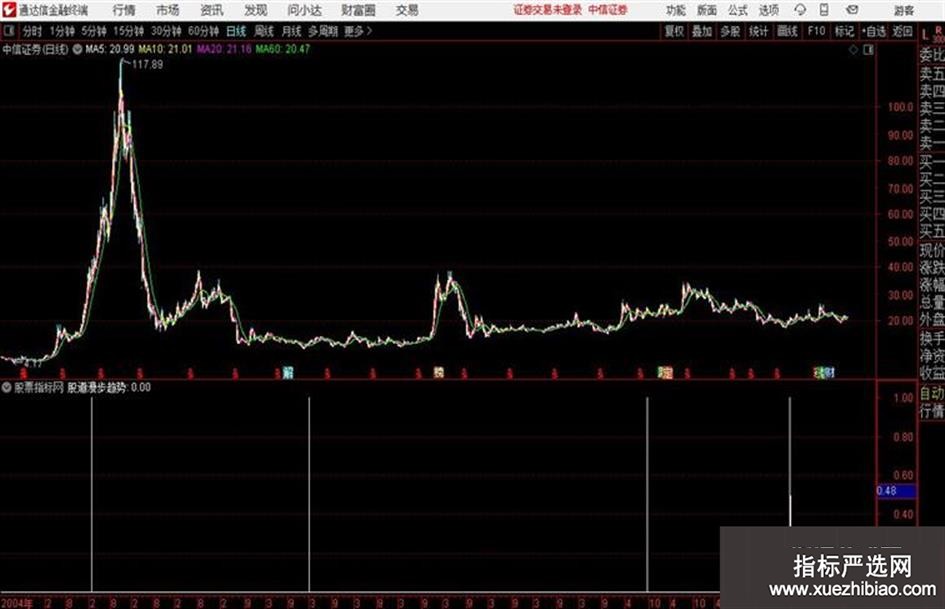Click the 画线 drawing button

click(x=787, y=31)
